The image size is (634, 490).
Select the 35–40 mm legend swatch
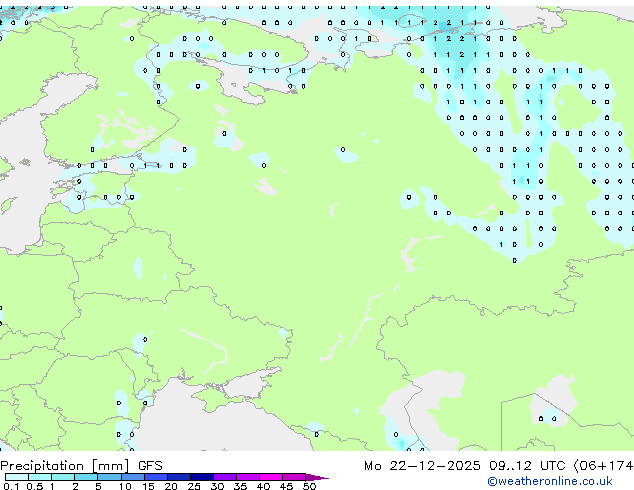click(248, 477)
